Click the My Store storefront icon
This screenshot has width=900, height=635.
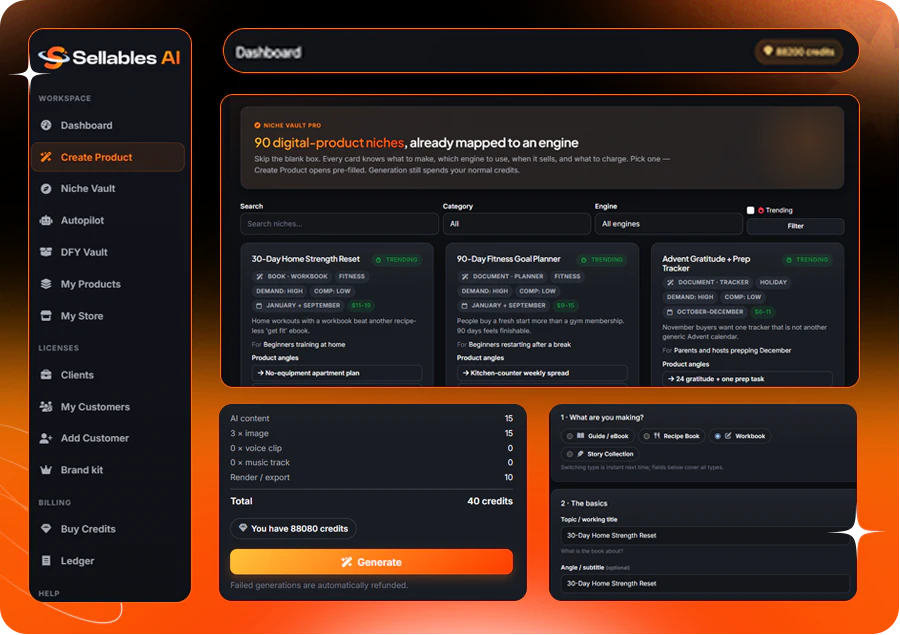46,316
